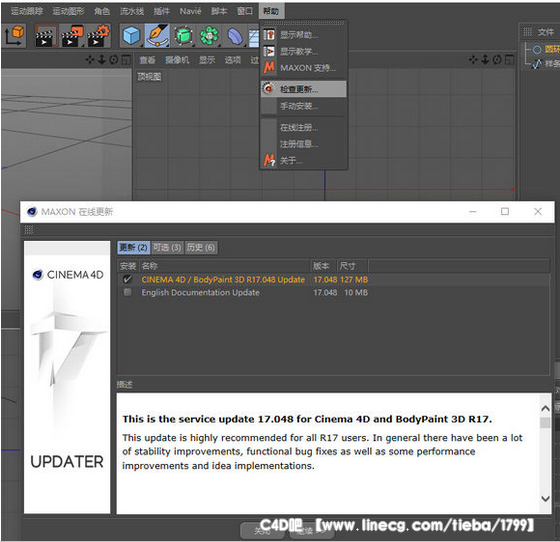The width and height of the screenshot is (560, 542).
Task: Open the 运动图形 menu
Action: pos(69,11)
